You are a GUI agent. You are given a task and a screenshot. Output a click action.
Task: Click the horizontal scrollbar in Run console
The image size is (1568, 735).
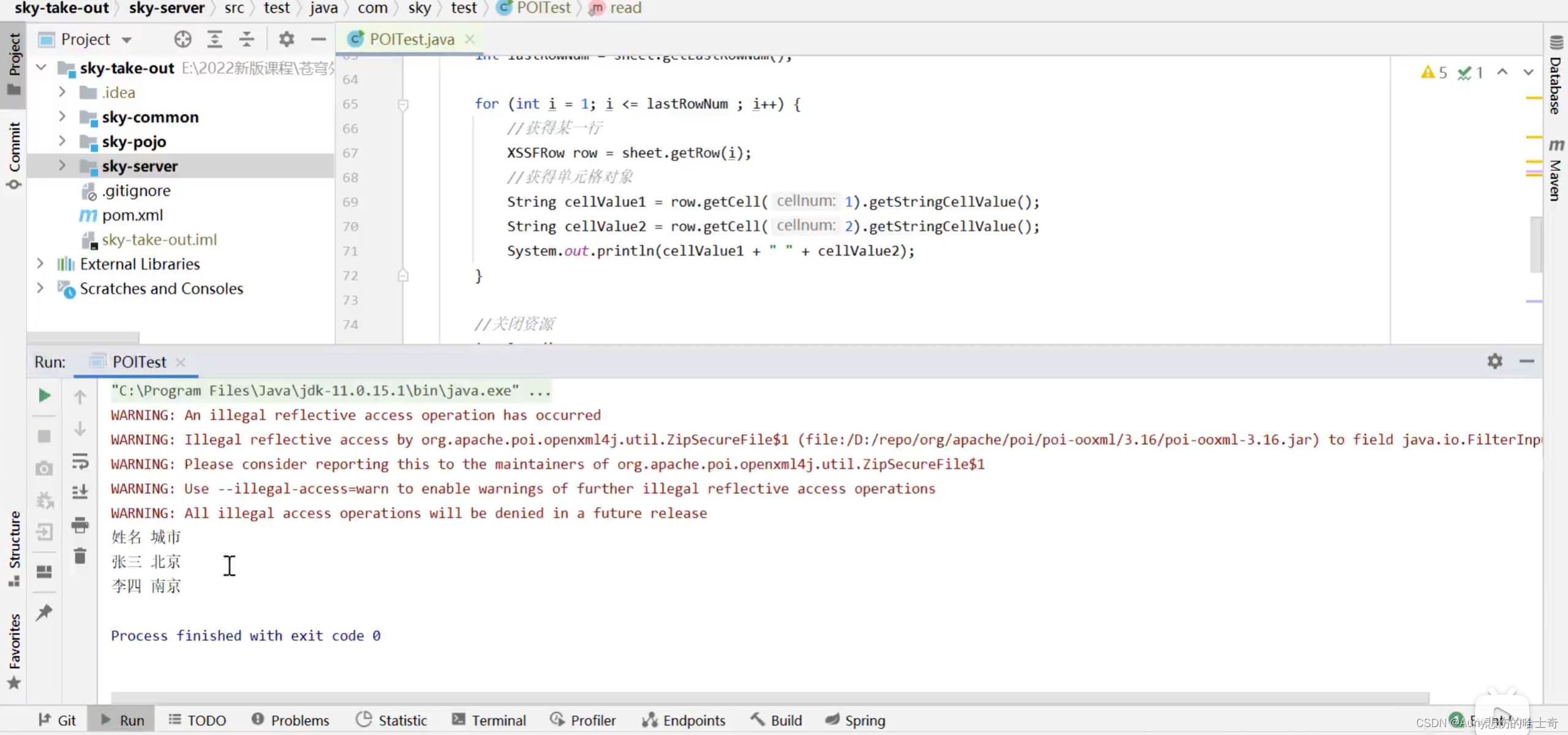click(x=769, y=697)
